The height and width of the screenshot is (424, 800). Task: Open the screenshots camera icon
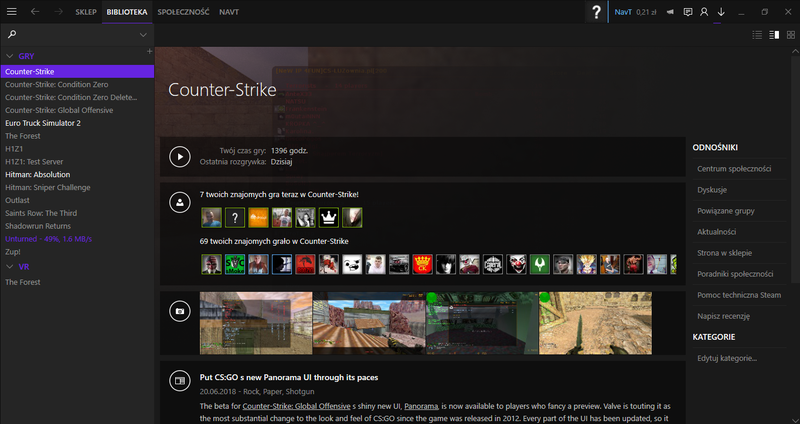tap(179, 311)
